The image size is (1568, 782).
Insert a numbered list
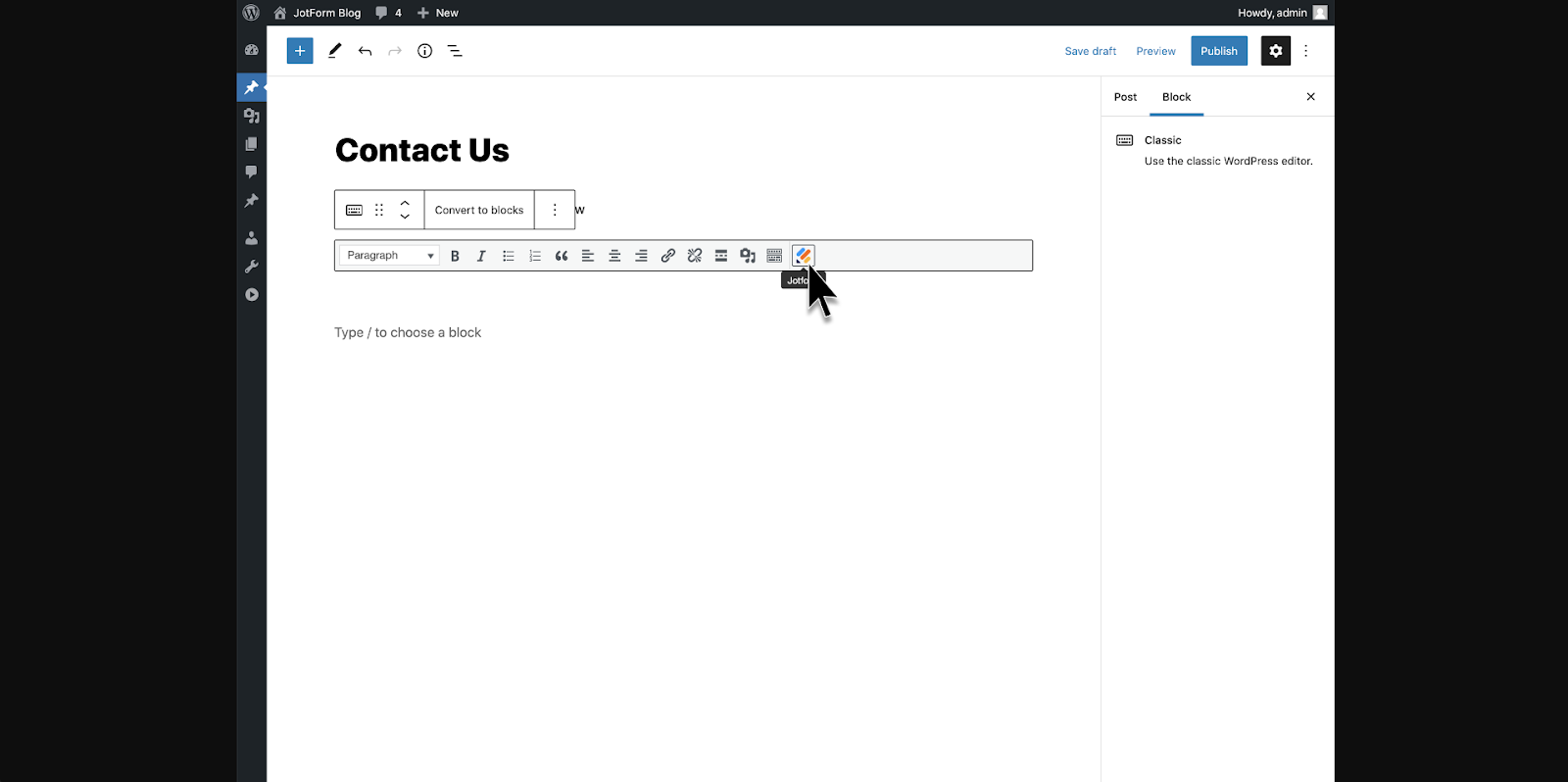(x=535, y=256)
